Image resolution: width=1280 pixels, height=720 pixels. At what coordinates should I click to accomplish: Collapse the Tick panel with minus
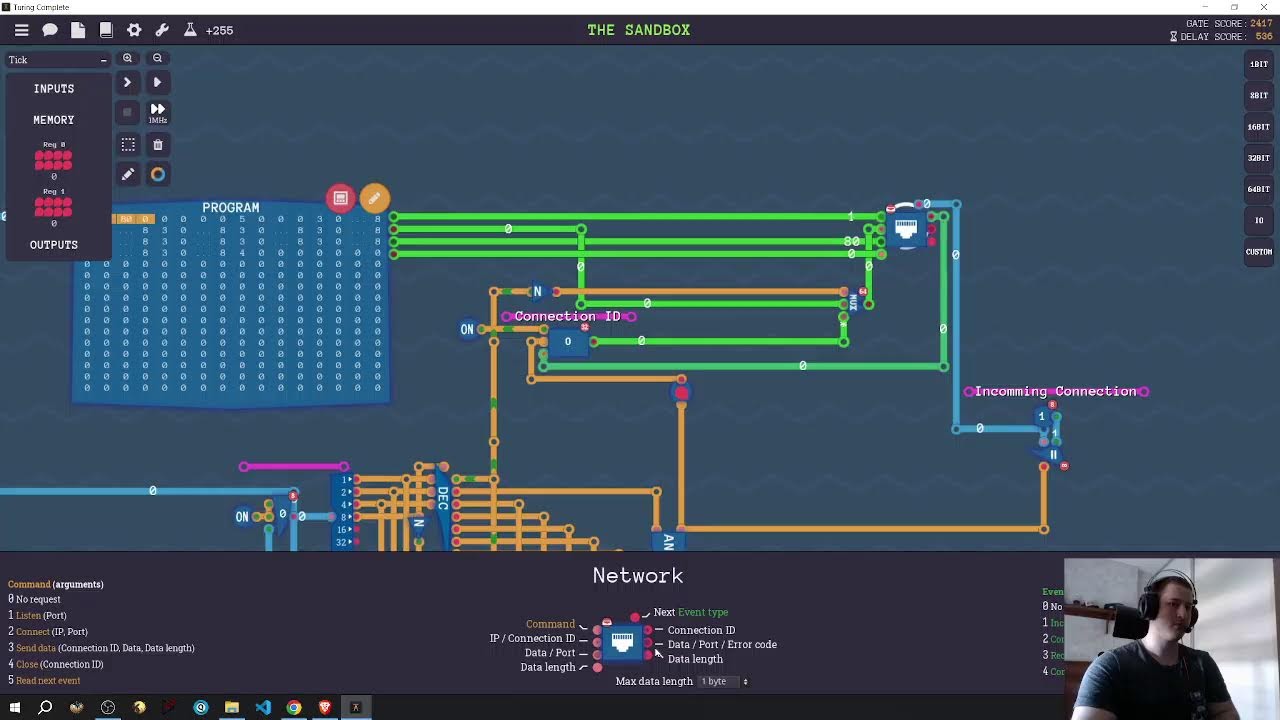tap(103, 60)
